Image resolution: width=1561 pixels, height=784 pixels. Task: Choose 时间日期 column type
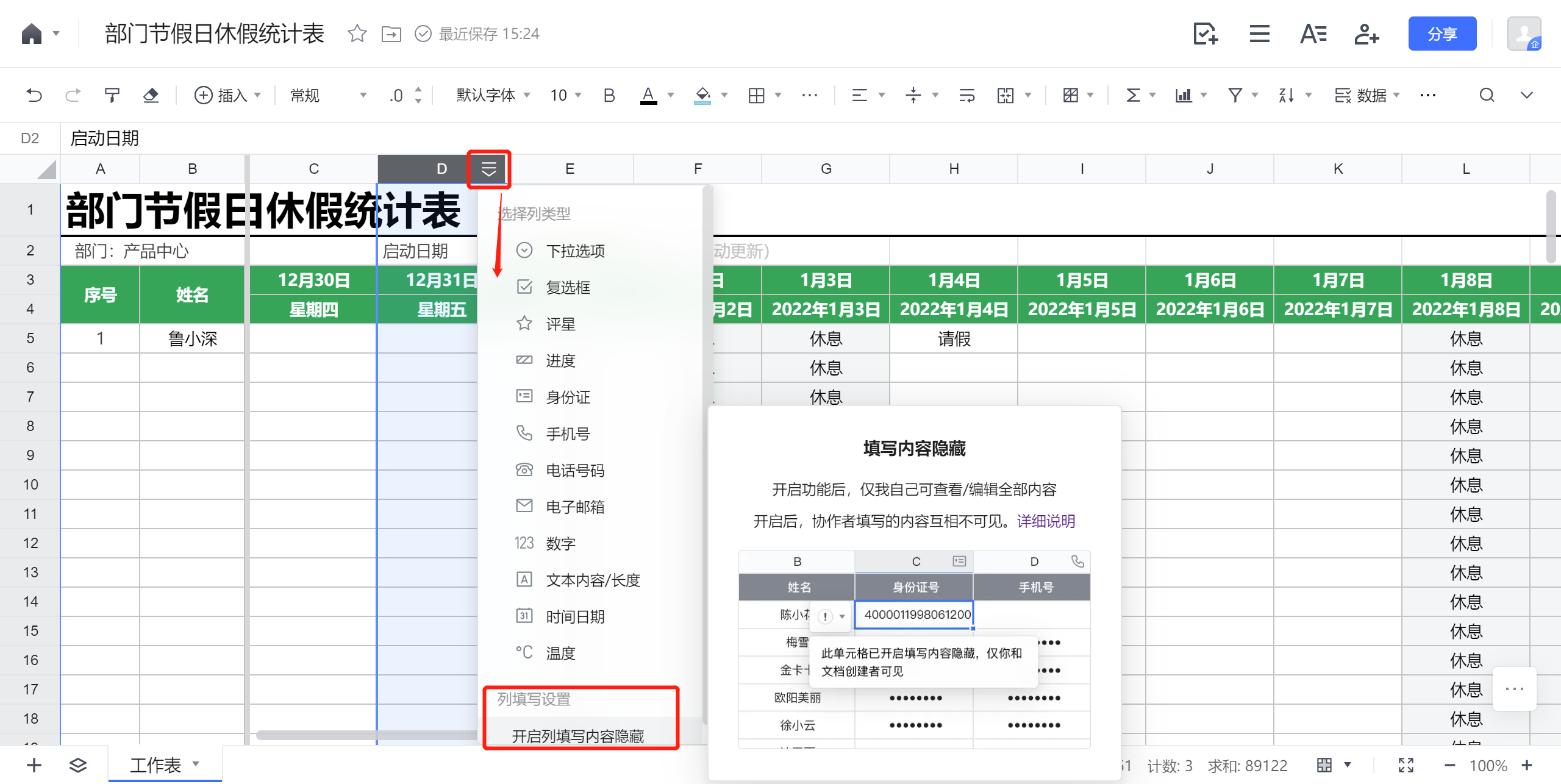pyautogui.click(x=575, y=616)
